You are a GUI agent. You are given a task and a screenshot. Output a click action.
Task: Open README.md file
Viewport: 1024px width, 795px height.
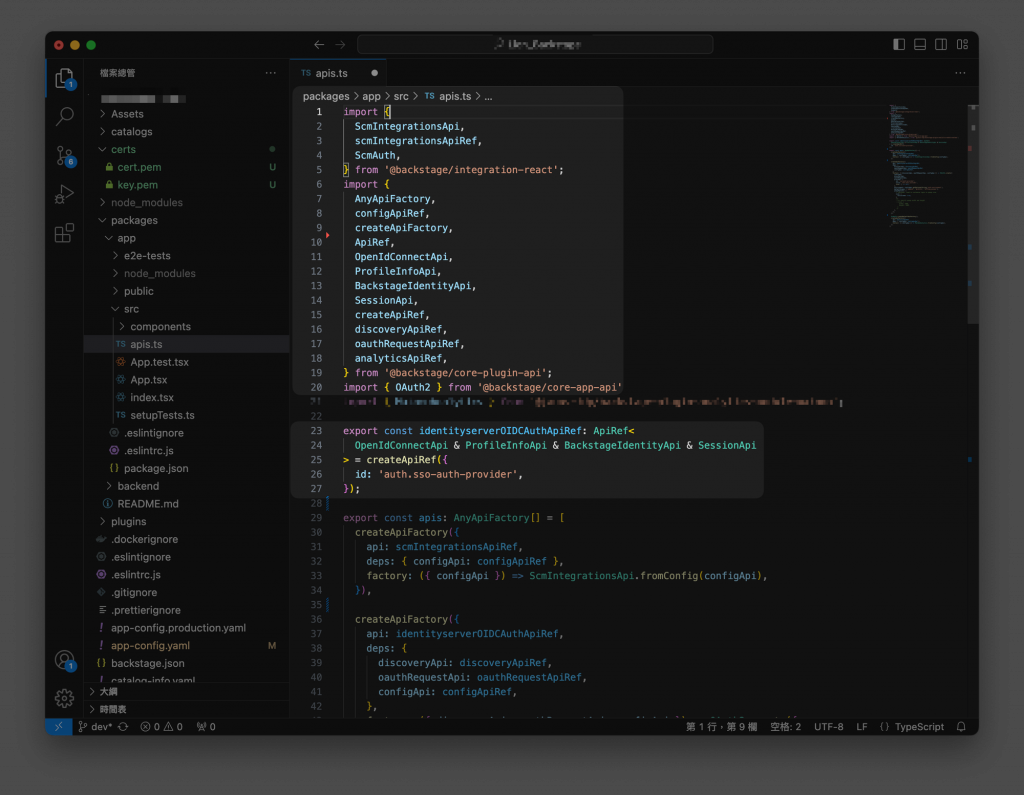click(187, 504)
